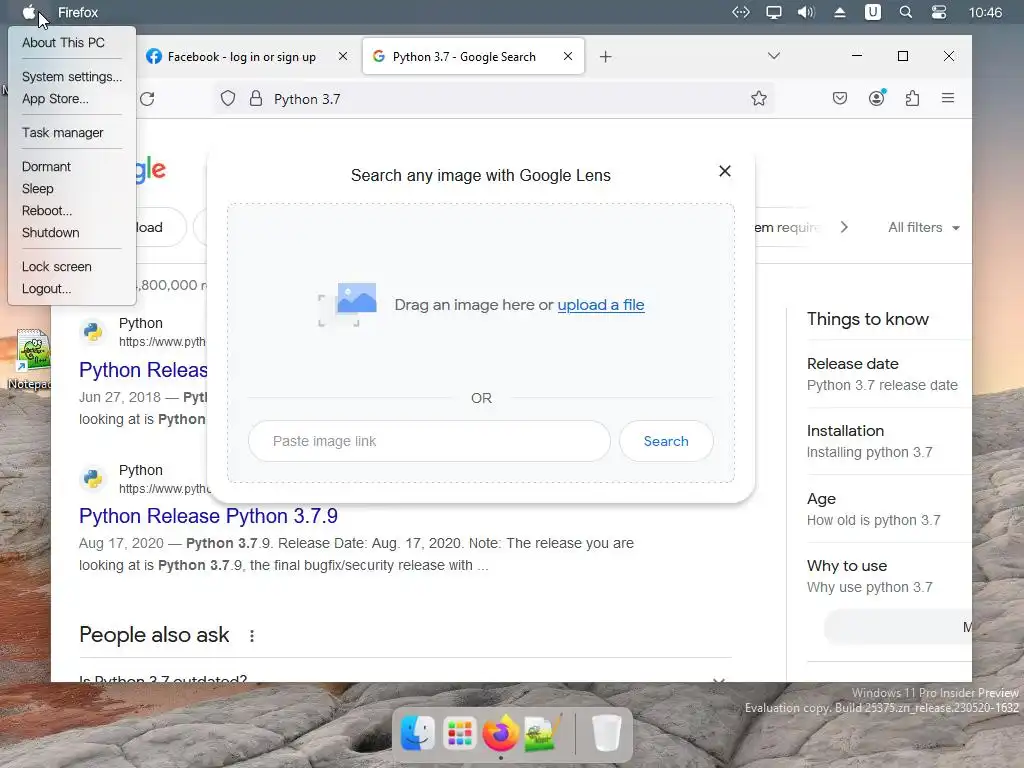Choose Lock screen menu entry
Image resolution: width=1024 pixels, height=768 pixels.
click(57, 266)
